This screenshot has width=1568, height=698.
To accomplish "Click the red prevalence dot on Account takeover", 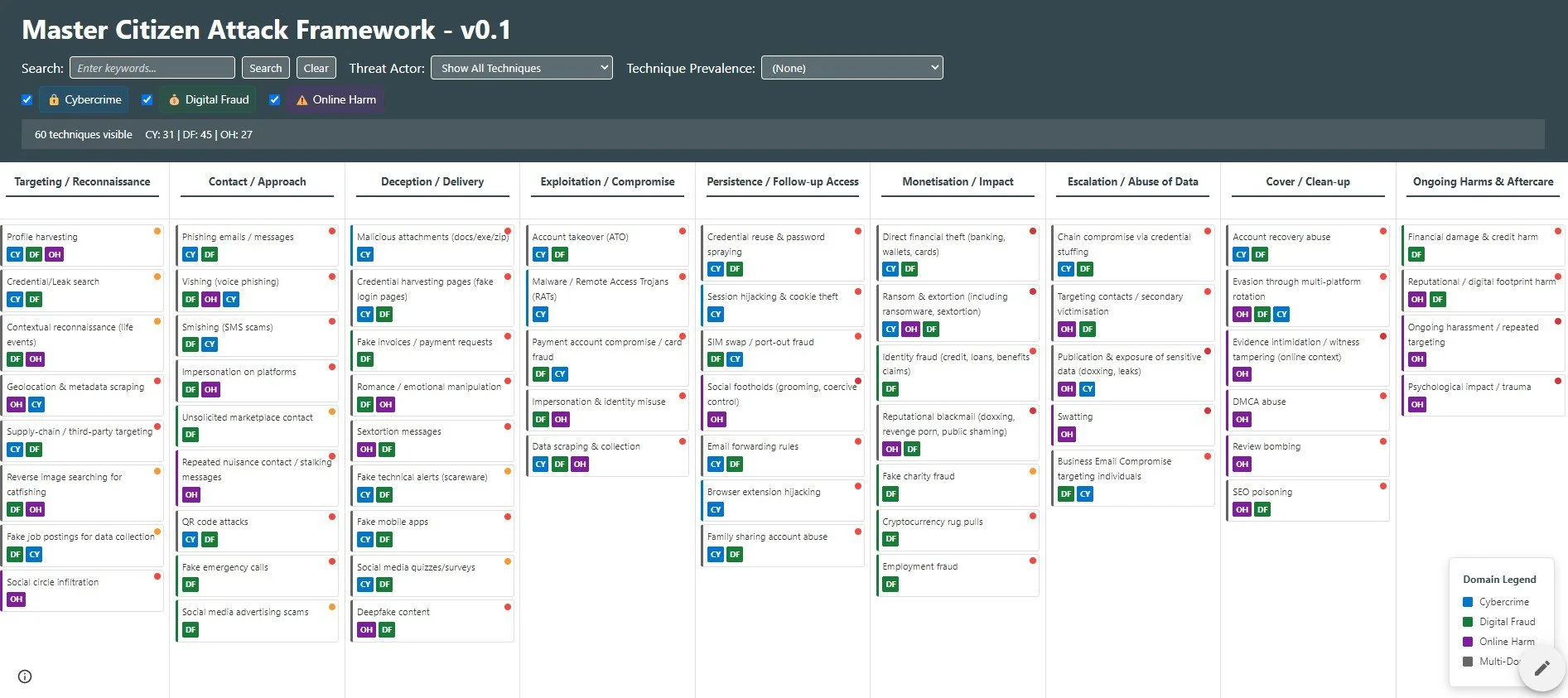I will click(683, 231).
